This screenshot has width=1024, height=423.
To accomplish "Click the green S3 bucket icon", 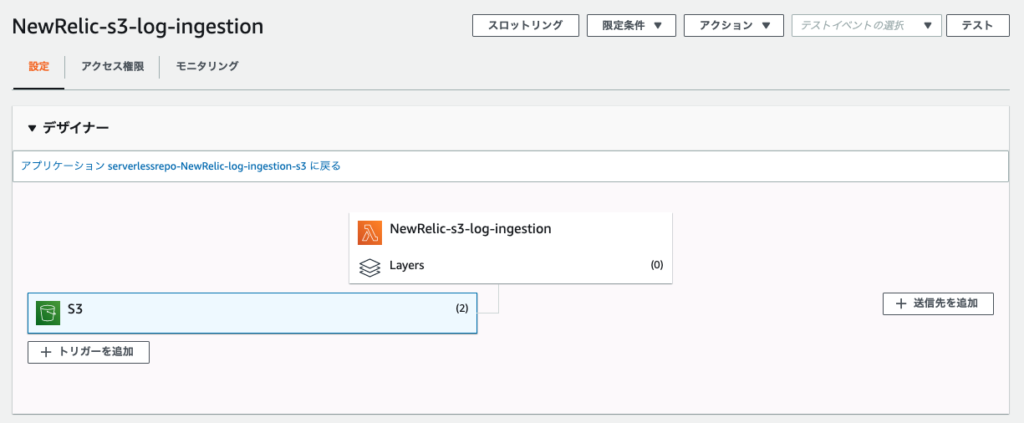I will click(48, 313).
